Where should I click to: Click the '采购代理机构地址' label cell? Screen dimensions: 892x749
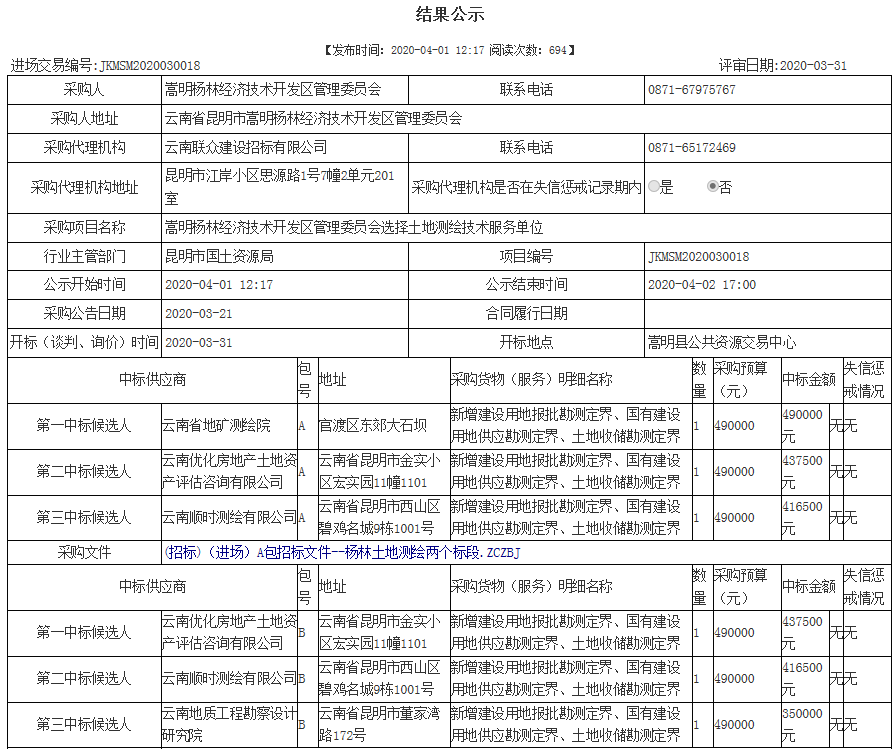[x=84, y=188]
